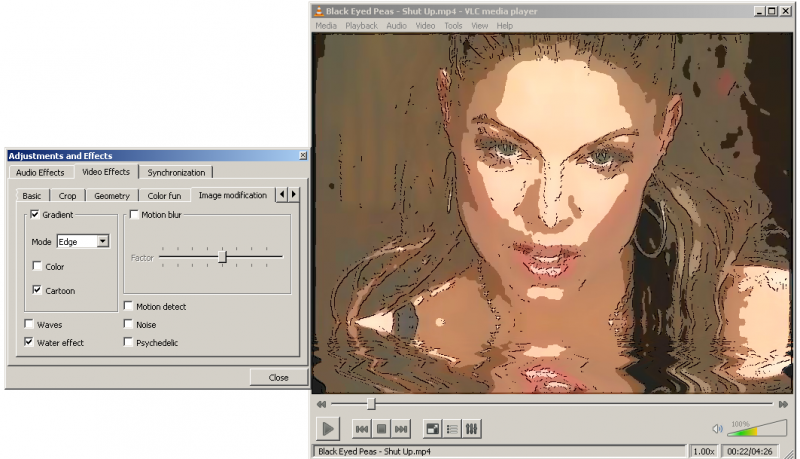Viewport: 800px width, 459px height.
Task: Stop playback with the square icon
Action: [x=381, y=429]
